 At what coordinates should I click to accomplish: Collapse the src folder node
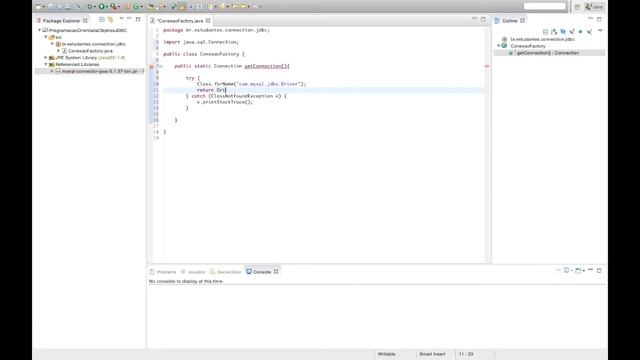point(46,37)
